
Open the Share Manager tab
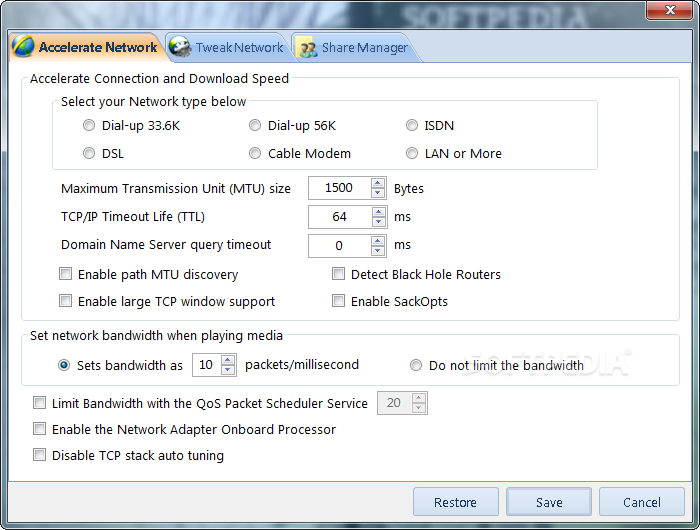coord(355,47)
